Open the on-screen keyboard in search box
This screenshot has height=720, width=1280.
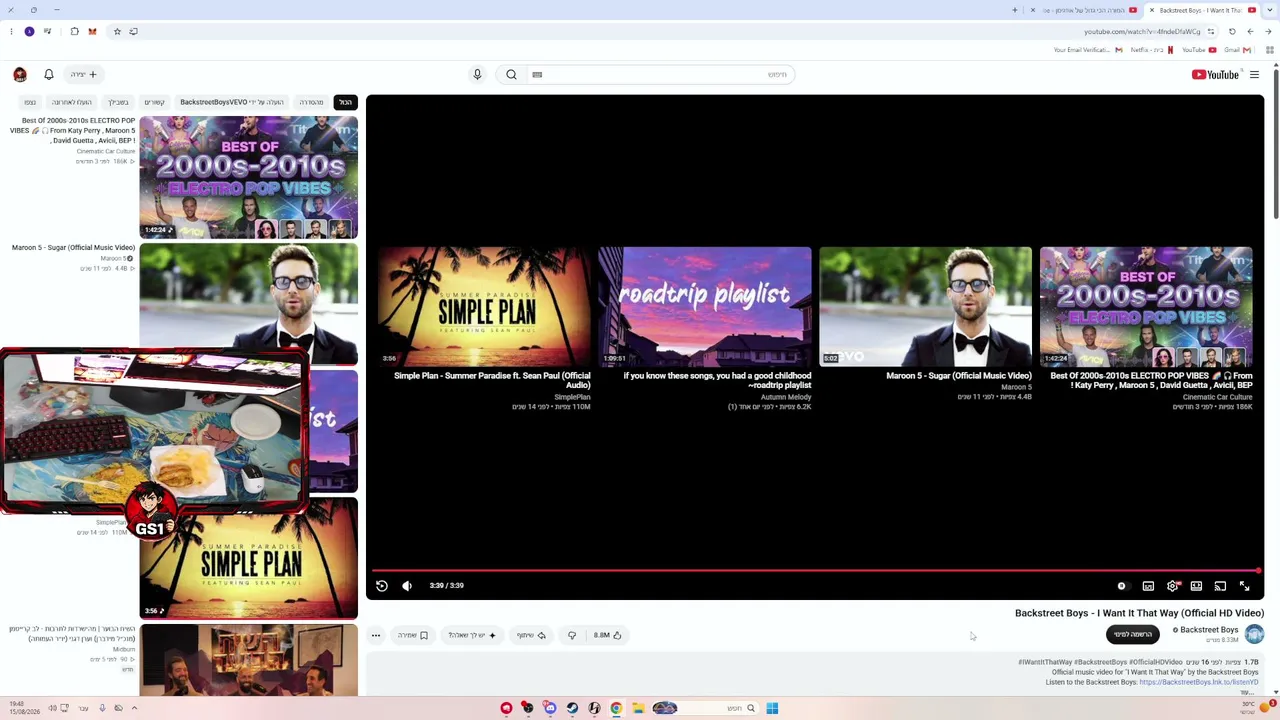point(537,74)
